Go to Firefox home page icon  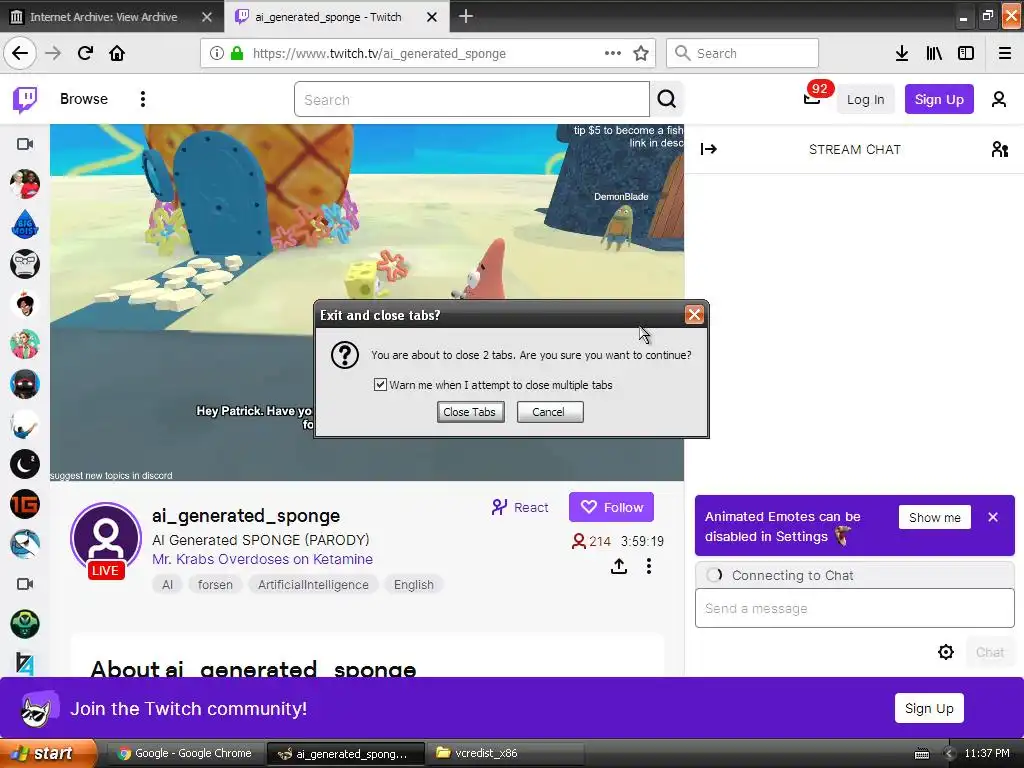pos(117,53)
